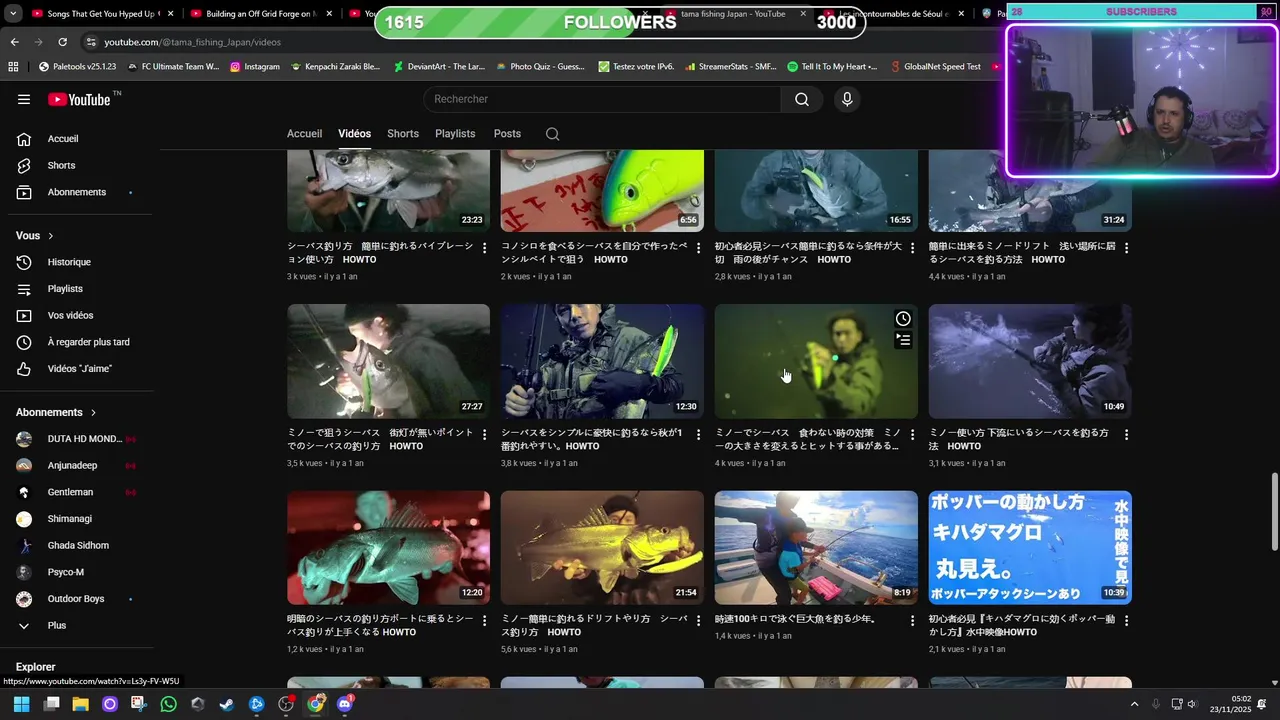Open Discord from taskbar

pos(345,704)
